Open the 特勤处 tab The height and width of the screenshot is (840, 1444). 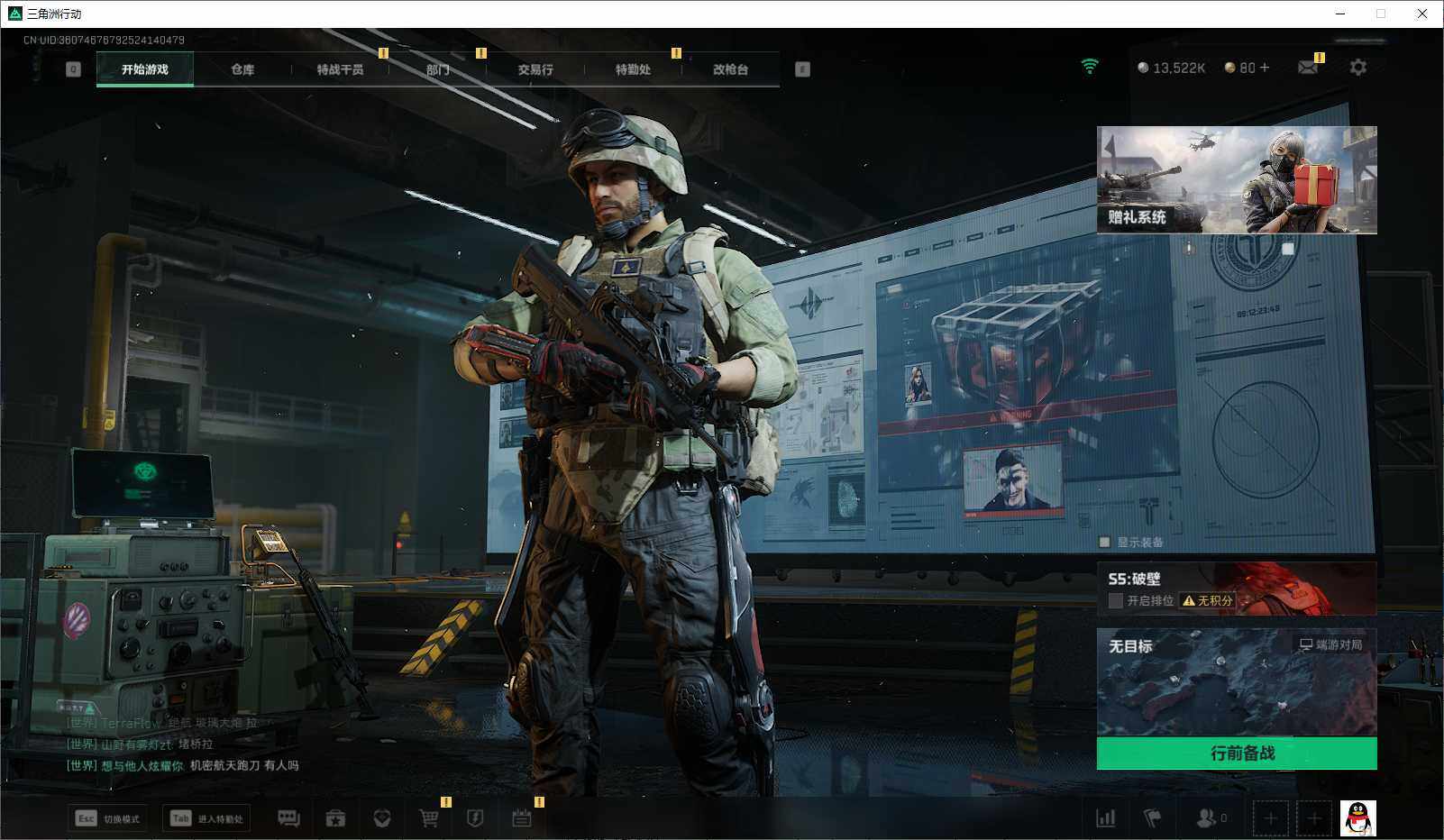click(x=633, y=69)
